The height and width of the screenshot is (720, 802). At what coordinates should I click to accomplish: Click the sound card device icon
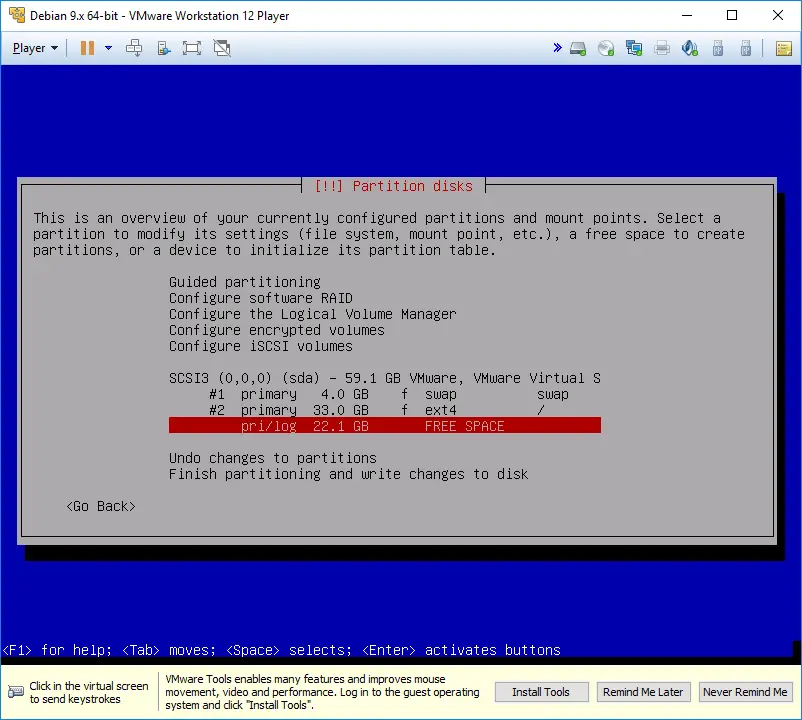point(689,48)
